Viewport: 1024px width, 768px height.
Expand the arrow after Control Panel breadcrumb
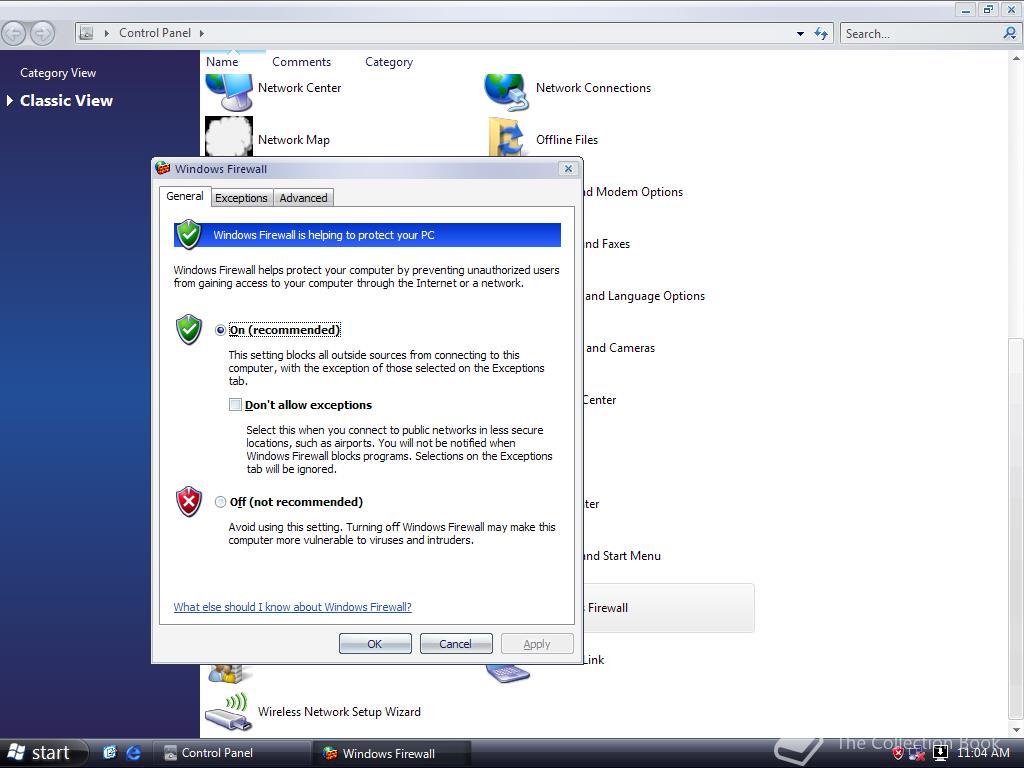[x=202, y=33]
